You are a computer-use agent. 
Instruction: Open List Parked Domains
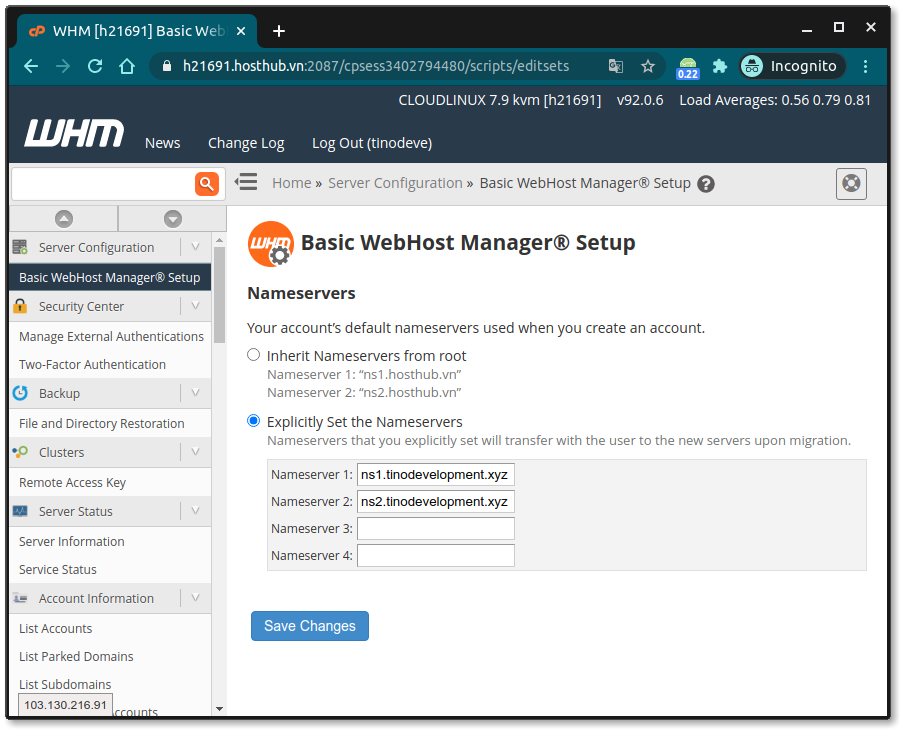click(x=76, y=657)
